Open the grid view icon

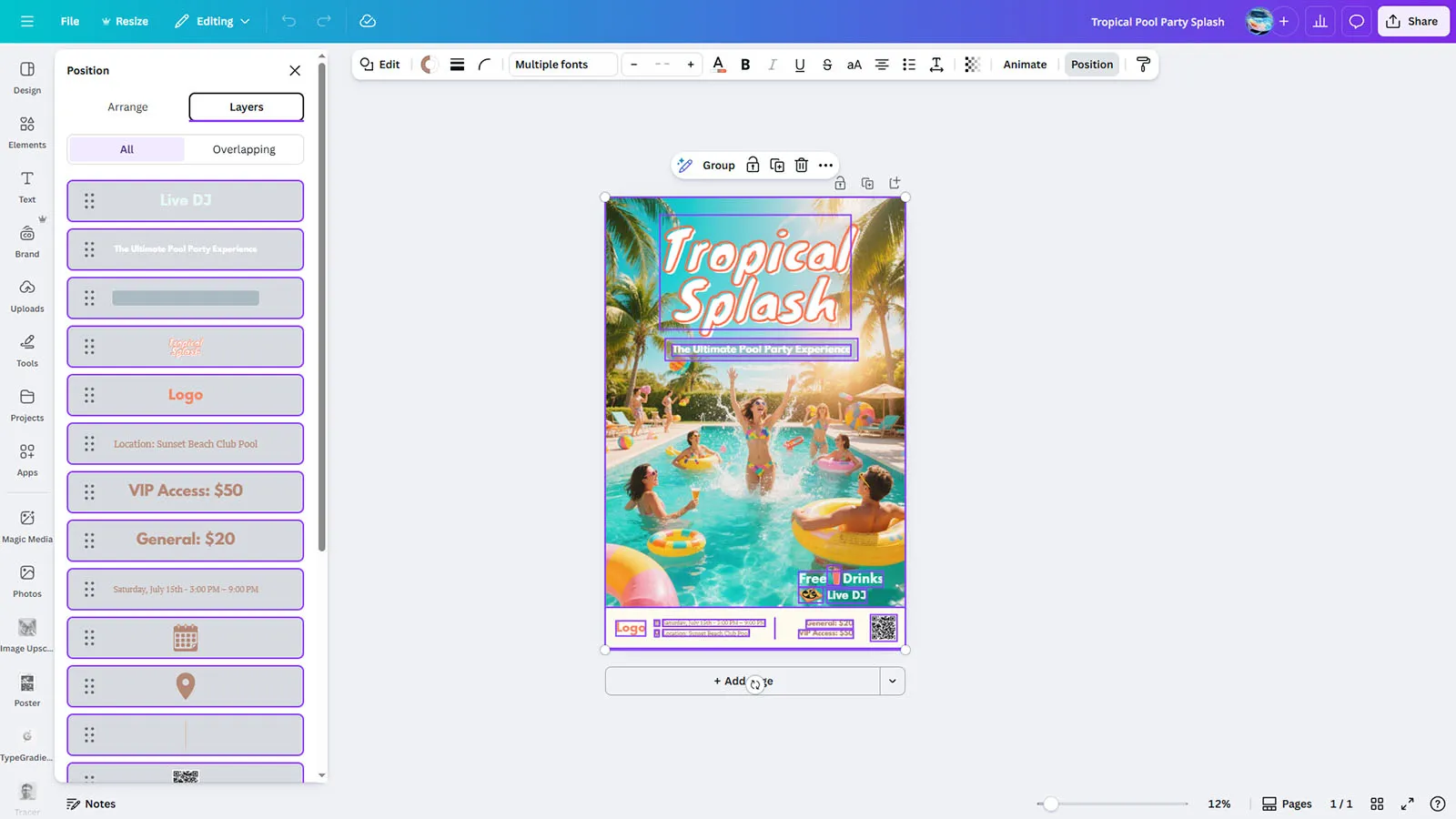coord(1377,804)
